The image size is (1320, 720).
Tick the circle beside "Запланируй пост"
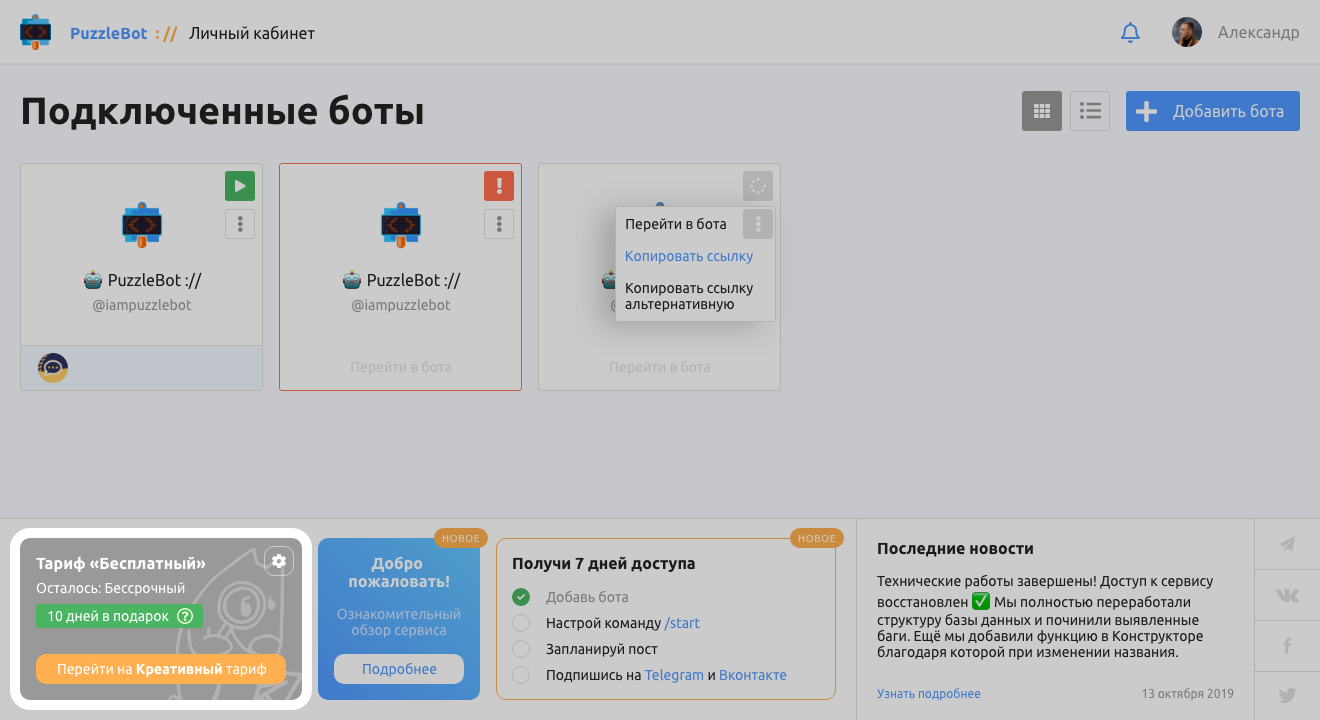click(520, 649)
